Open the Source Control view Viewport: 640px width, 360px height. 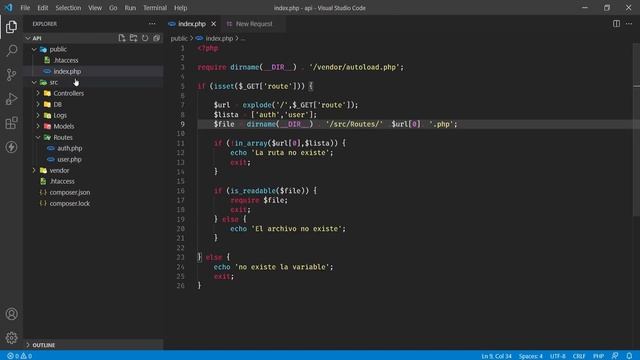[x=11, y=75]
